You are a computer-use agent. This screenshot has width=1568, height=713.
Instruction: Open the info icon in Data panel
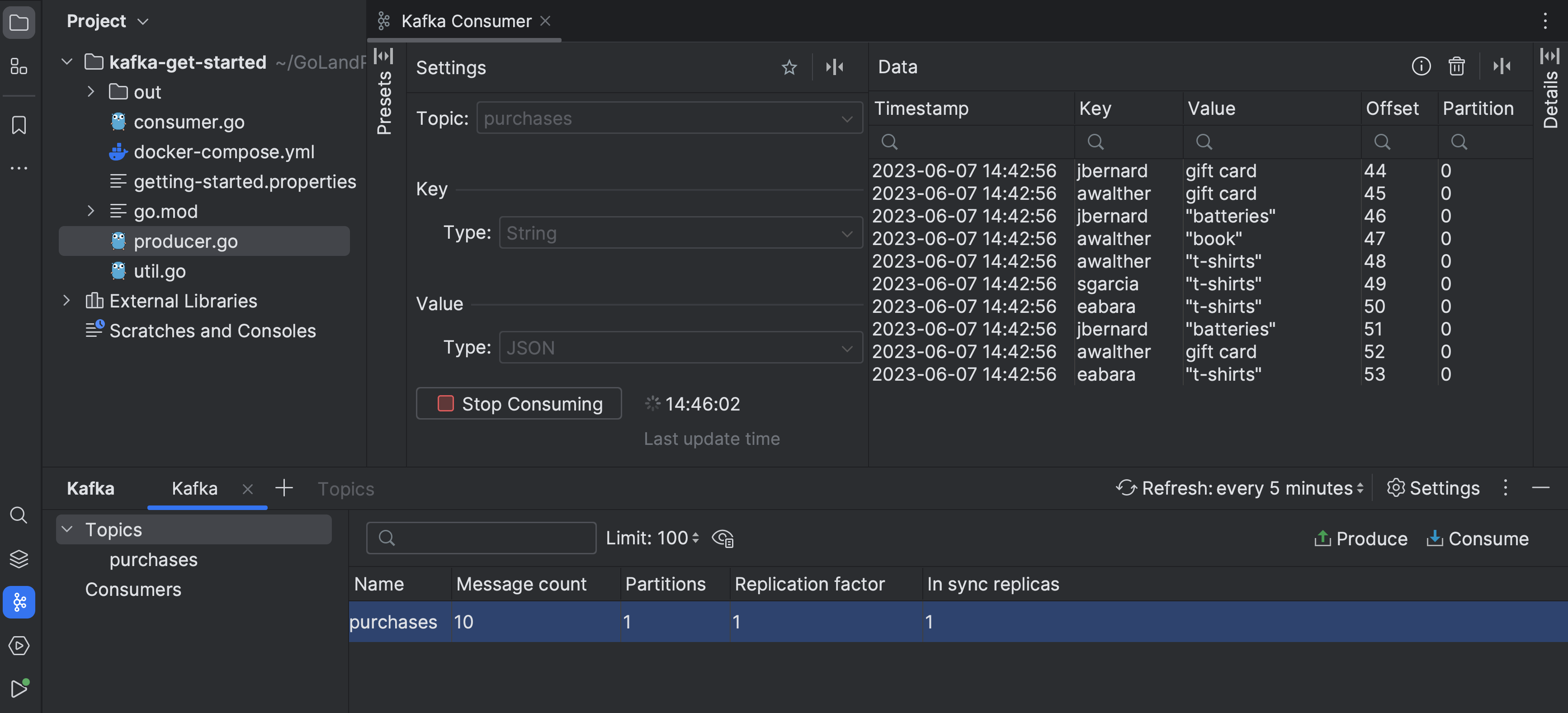click(1421, 66)
